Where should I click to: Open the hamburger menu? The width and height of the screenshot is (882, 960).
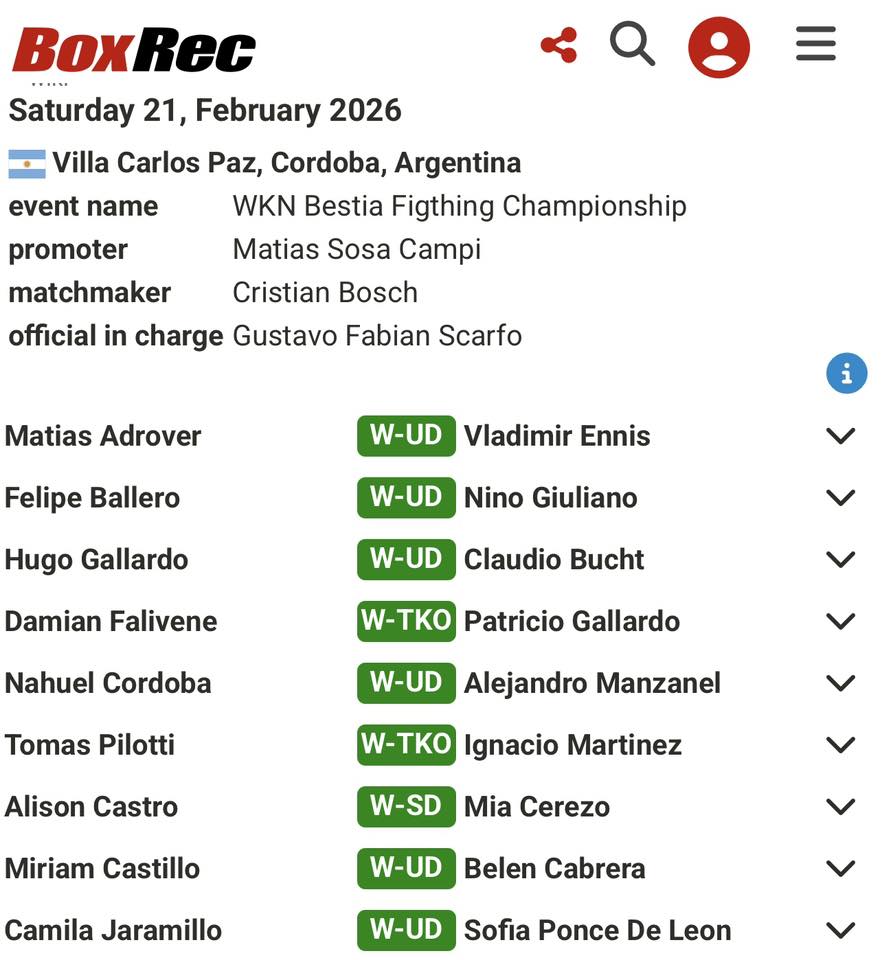coord(815,44)
